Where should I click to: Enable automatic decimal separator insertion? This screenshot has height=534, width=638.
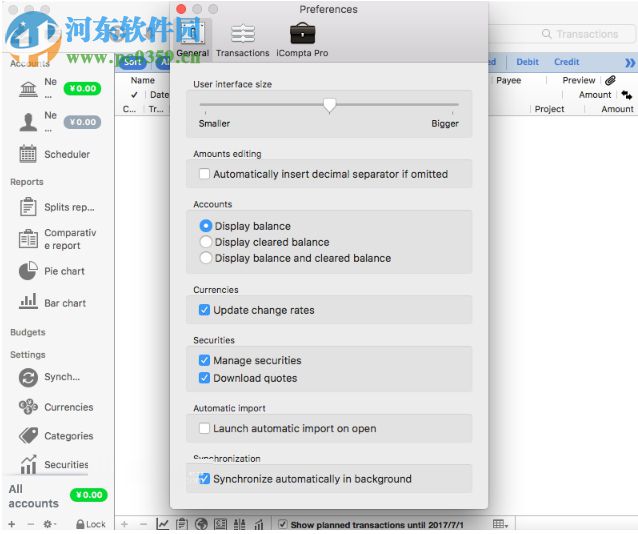tap(204, 174)
